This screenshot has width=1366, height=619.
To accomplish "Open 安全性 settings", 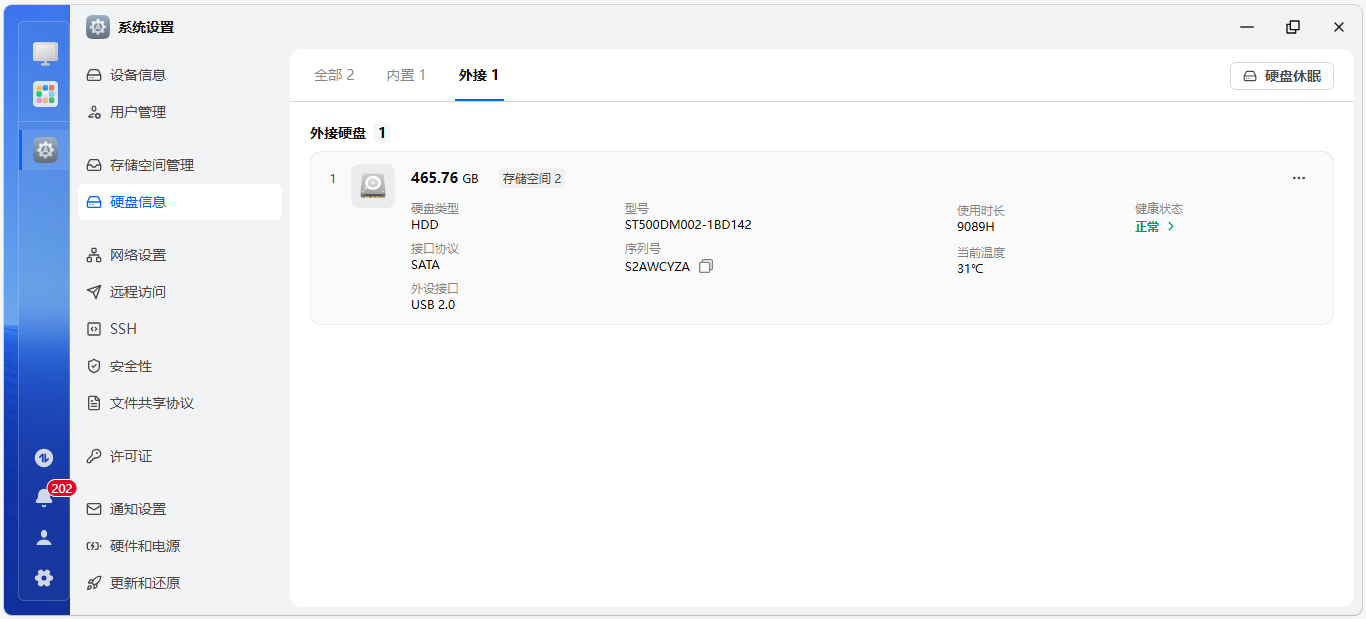I will click(x=180, y=366).
